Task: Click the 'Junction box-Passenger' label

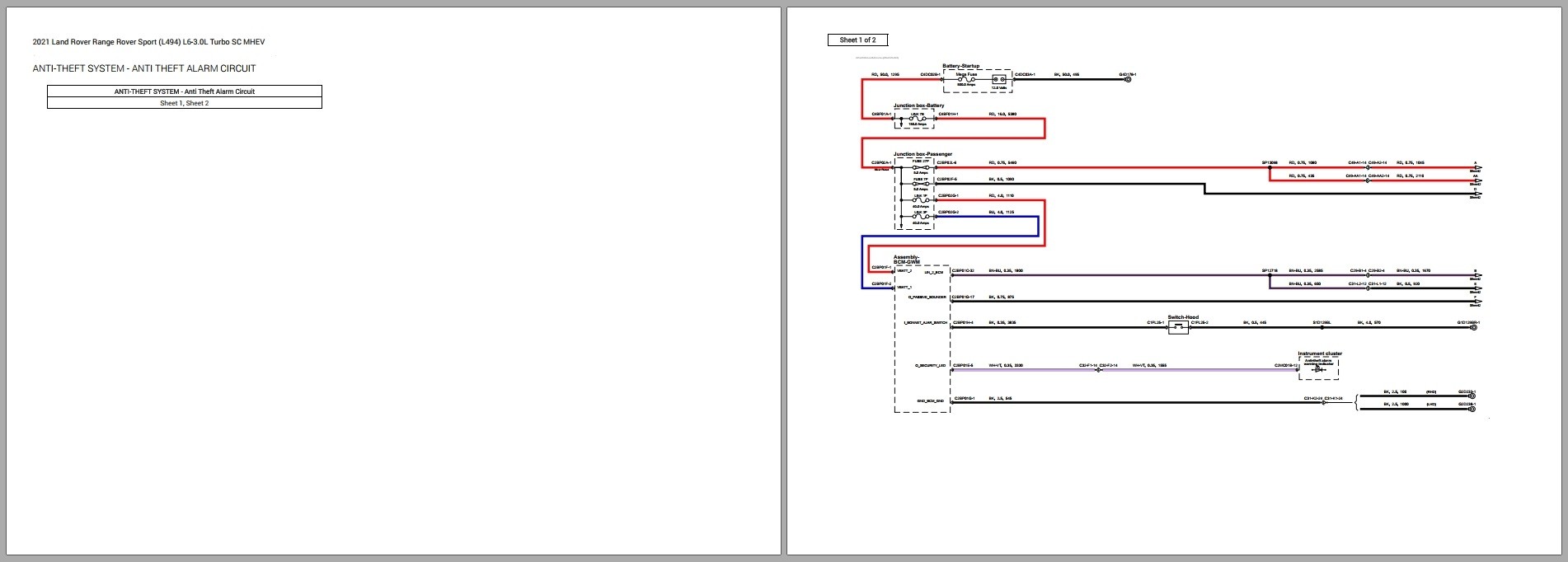Action: click(x=922, y=154)
